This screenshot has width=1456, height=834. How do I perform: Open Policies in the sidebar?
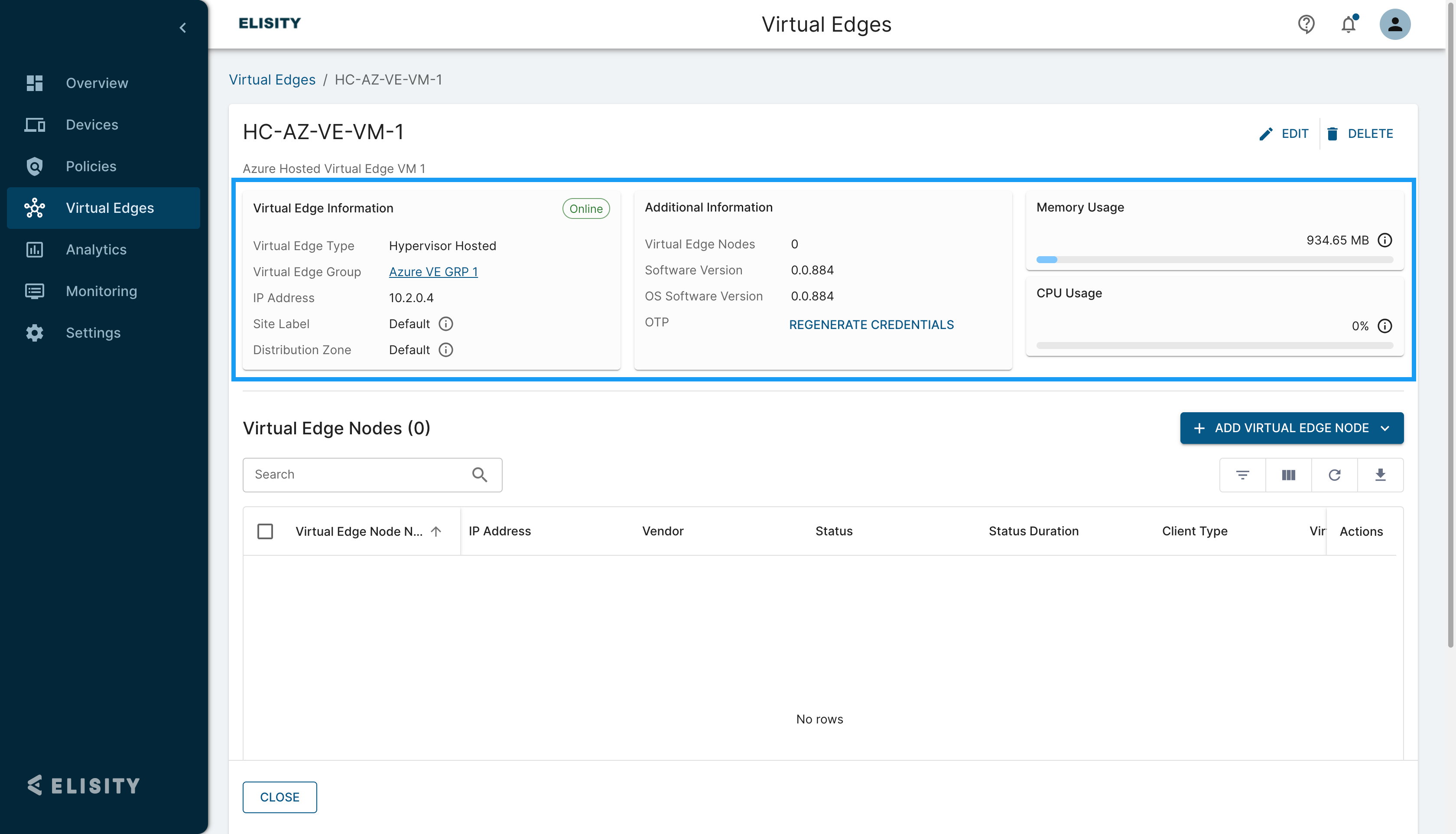[x=91, y=166]
